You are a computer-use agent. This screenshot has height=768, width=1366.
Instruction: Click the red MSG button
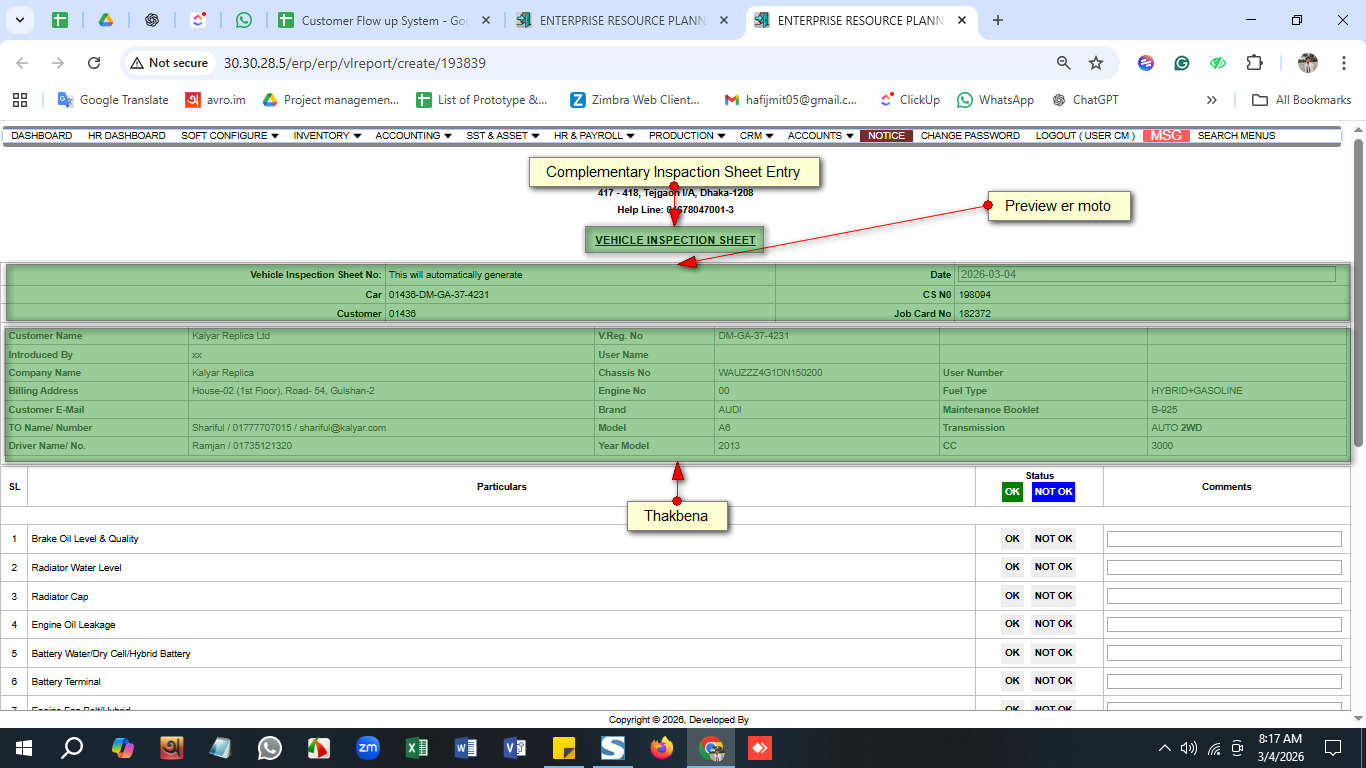(1166, 136)
